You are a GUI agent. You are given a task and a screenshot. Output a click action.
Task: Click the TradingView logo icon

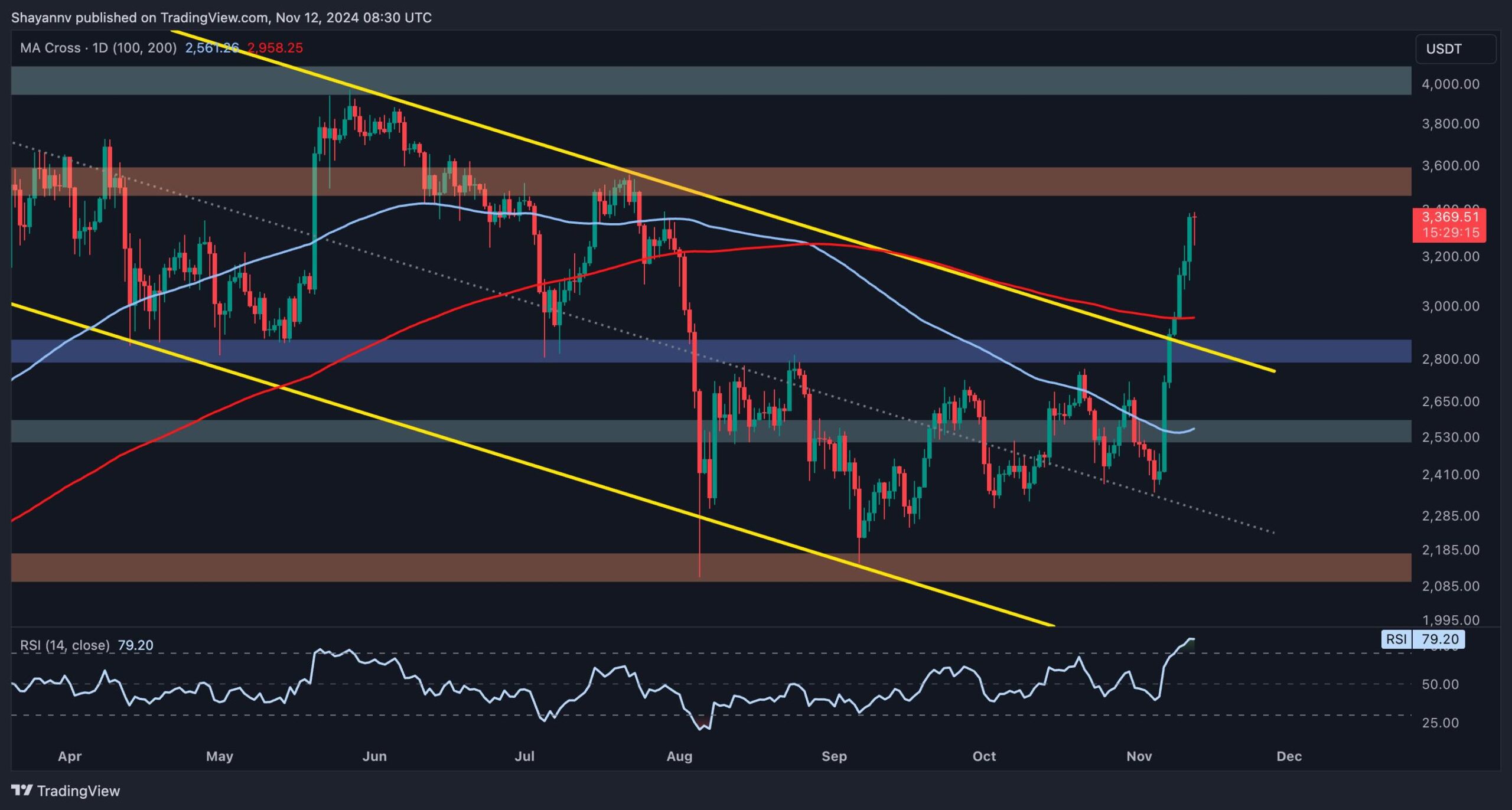21,790
